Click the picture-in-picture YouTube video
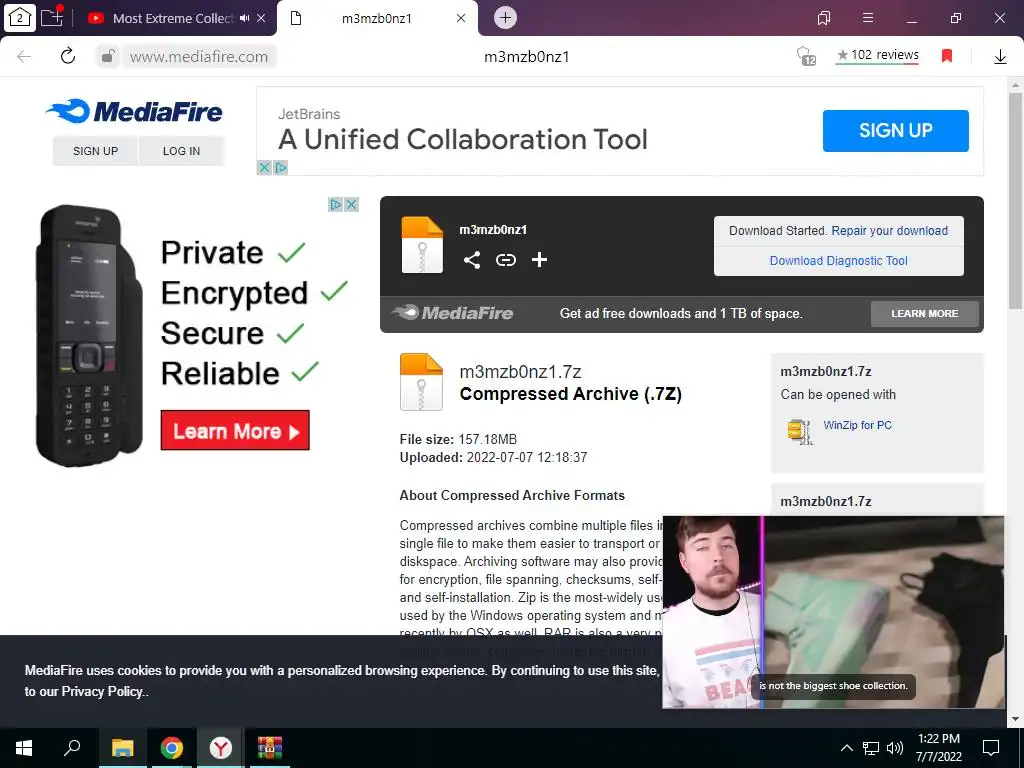The width and height of the screenshot is (1024, 768). pos(833,612)
